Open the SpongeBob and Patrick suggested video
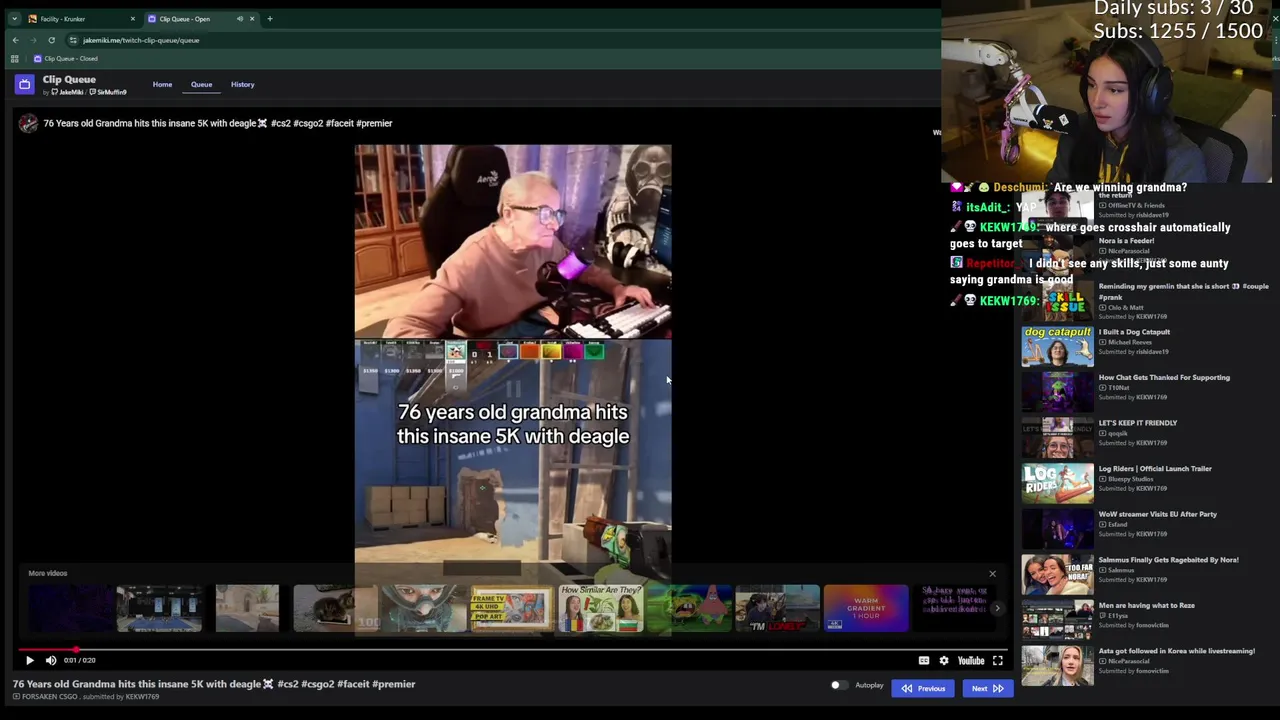The width and height of the screenshot is (1280, 720). (689, 608)
